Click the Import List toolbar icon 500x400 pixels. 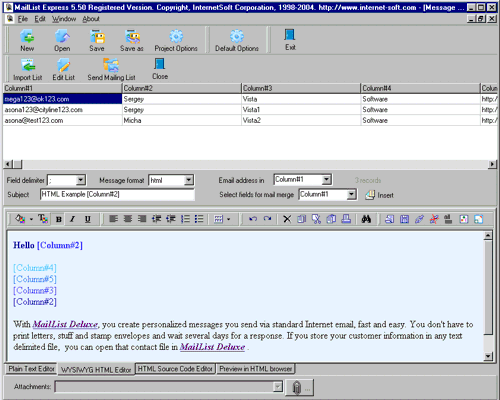[28, 69]
